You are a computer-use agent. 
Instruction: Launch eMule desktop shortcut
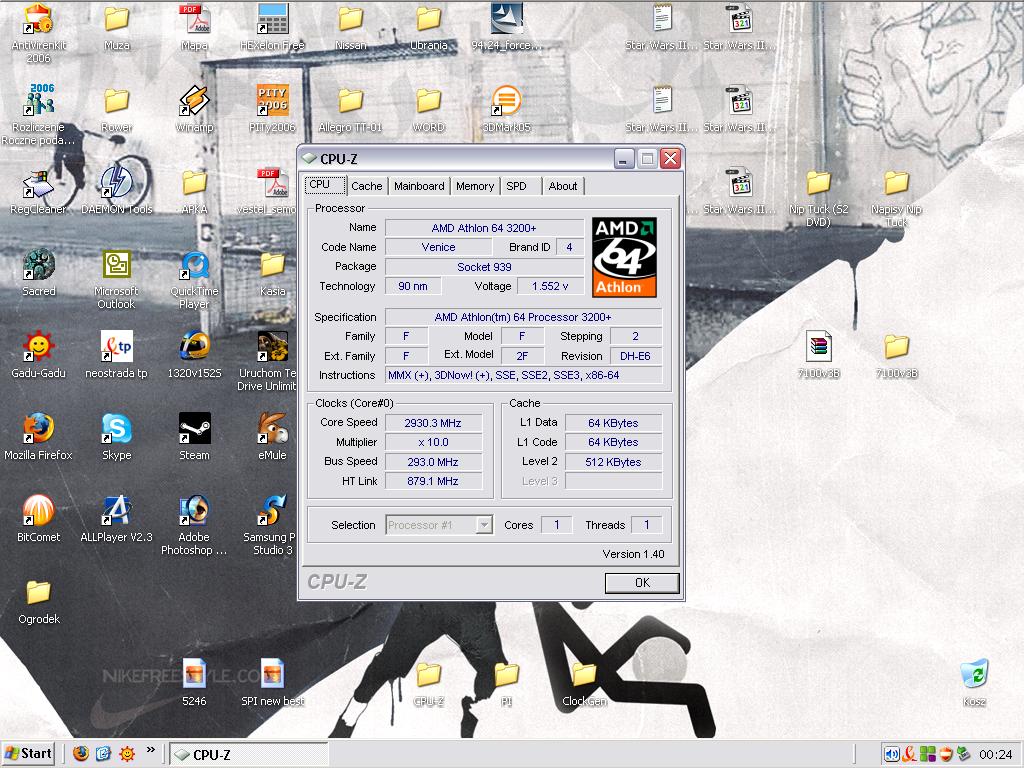272,437
